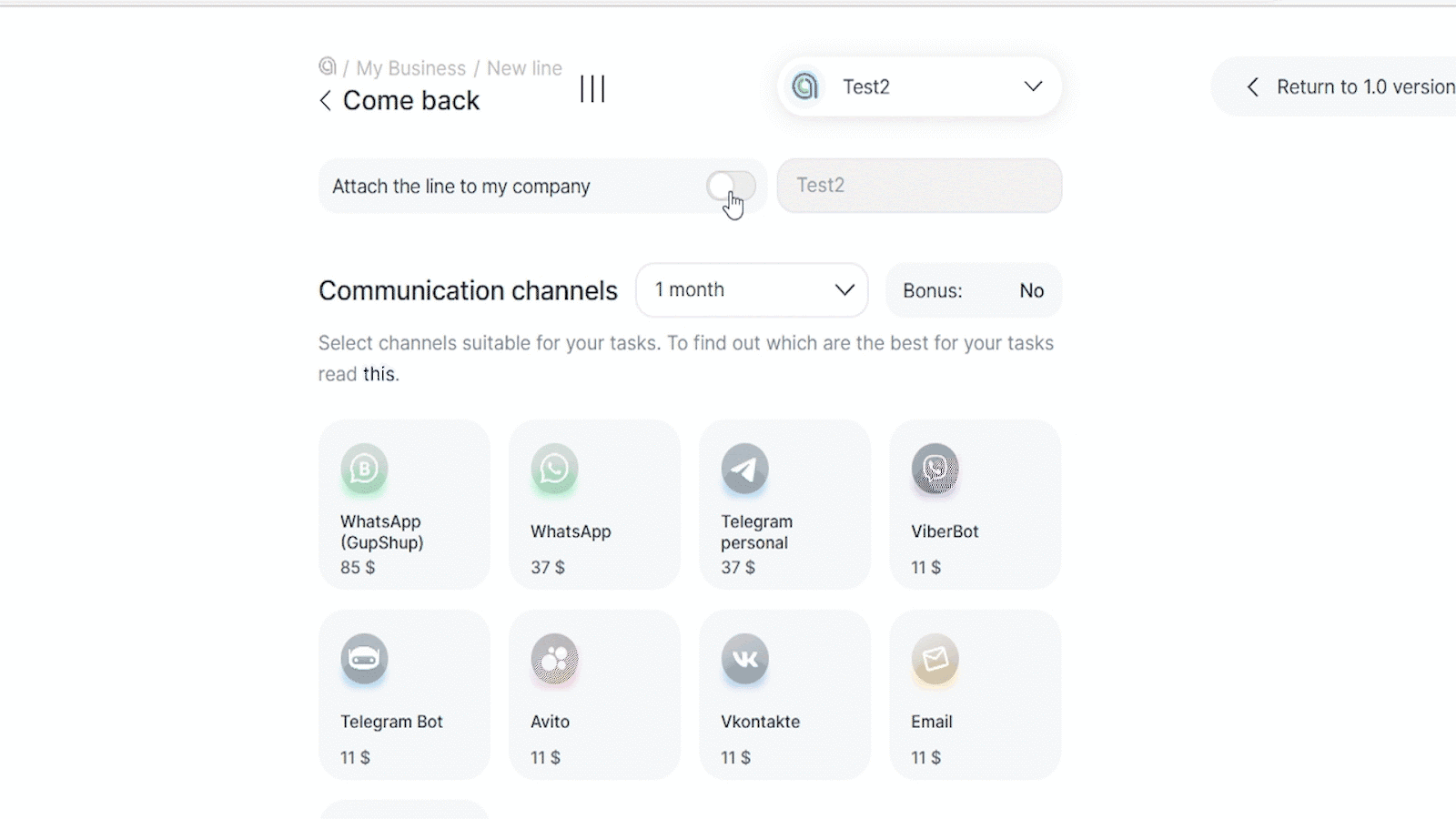Open the Test2 company dropdown

pyautogui.click(x=919, y=86)
